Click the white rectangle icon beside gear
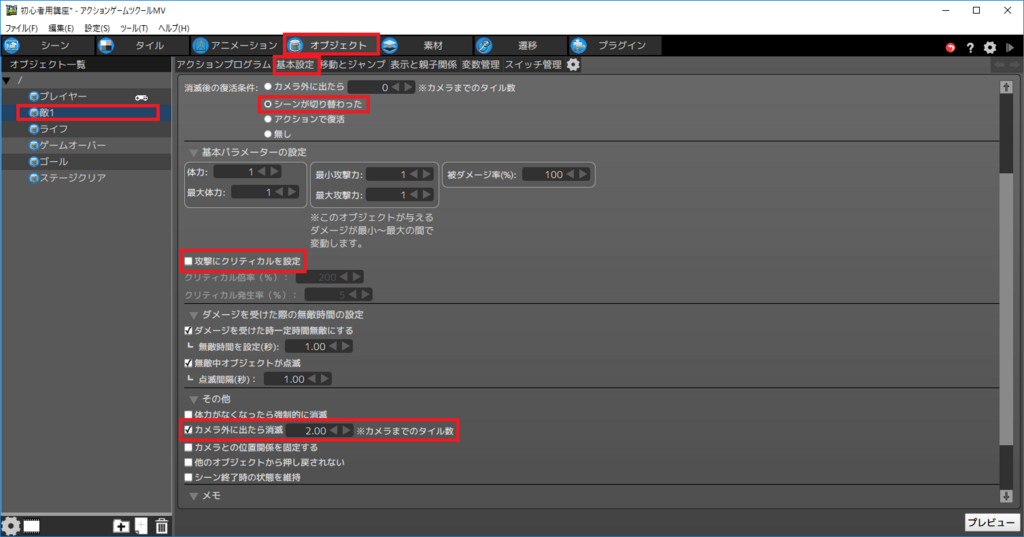Image resolution: width=1024 pixels, height=537 pixels. [31, 527]
